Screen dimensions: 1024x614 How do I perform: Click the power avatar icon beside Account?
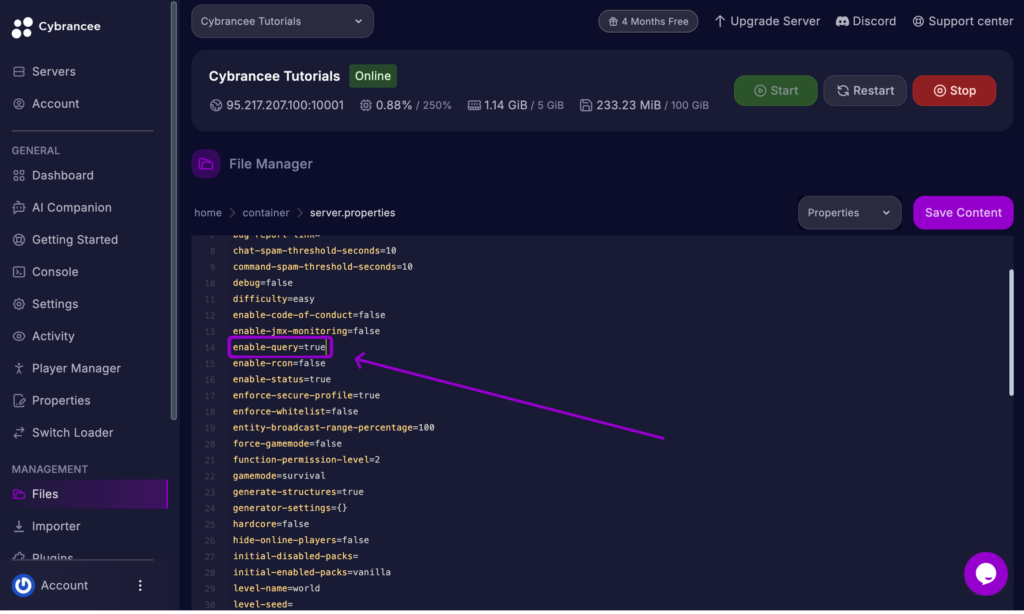23,585
